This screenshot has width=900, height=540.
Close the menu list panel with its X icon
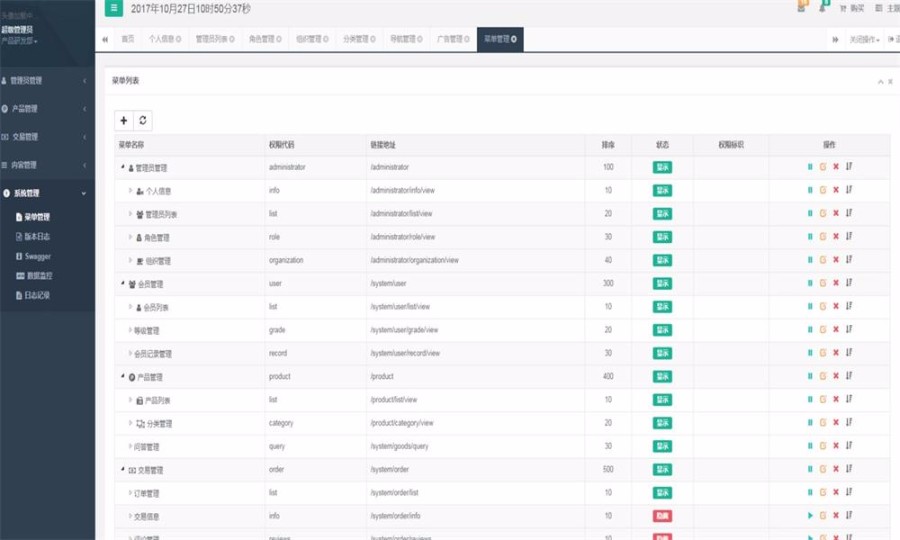coord(890,81)
